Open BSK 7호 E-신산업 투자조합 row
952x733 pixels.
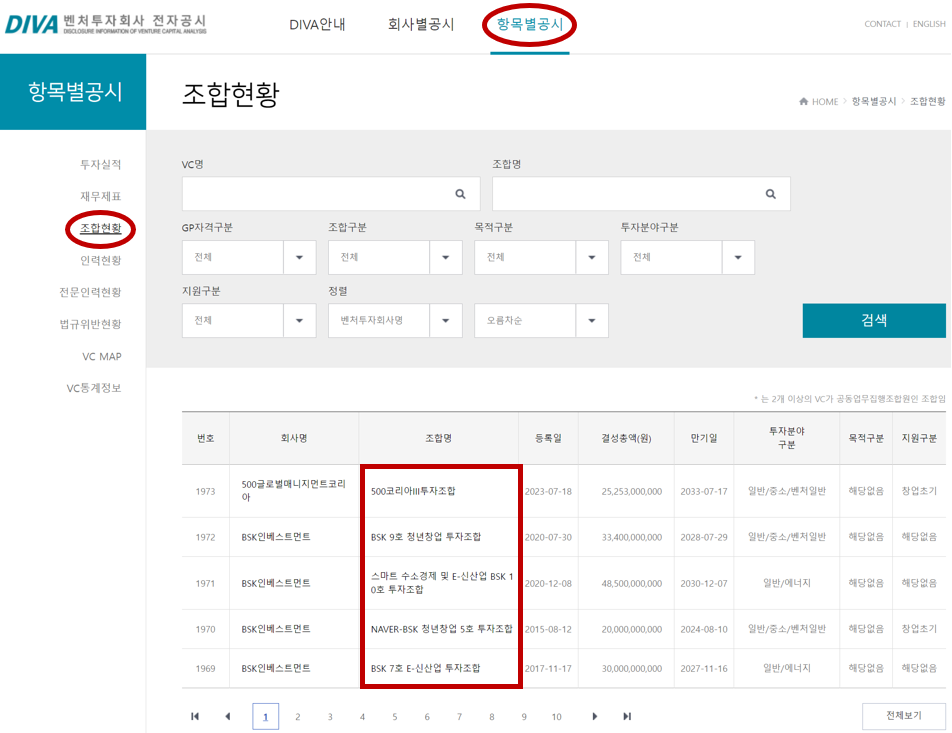[425, 668]
